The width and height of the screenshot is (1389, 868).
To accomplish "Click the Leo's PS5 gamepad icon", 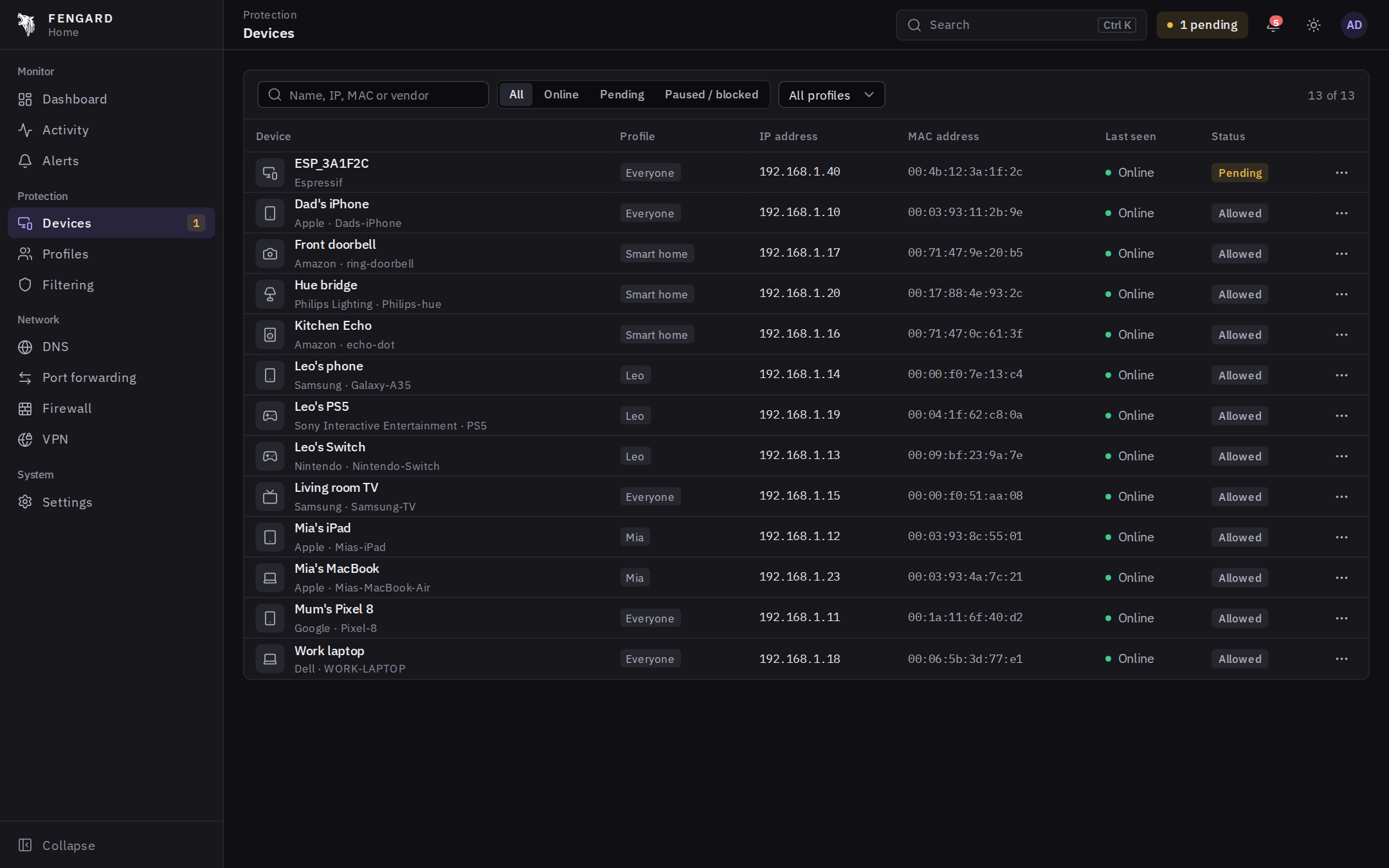I will [x=270, y=415].
